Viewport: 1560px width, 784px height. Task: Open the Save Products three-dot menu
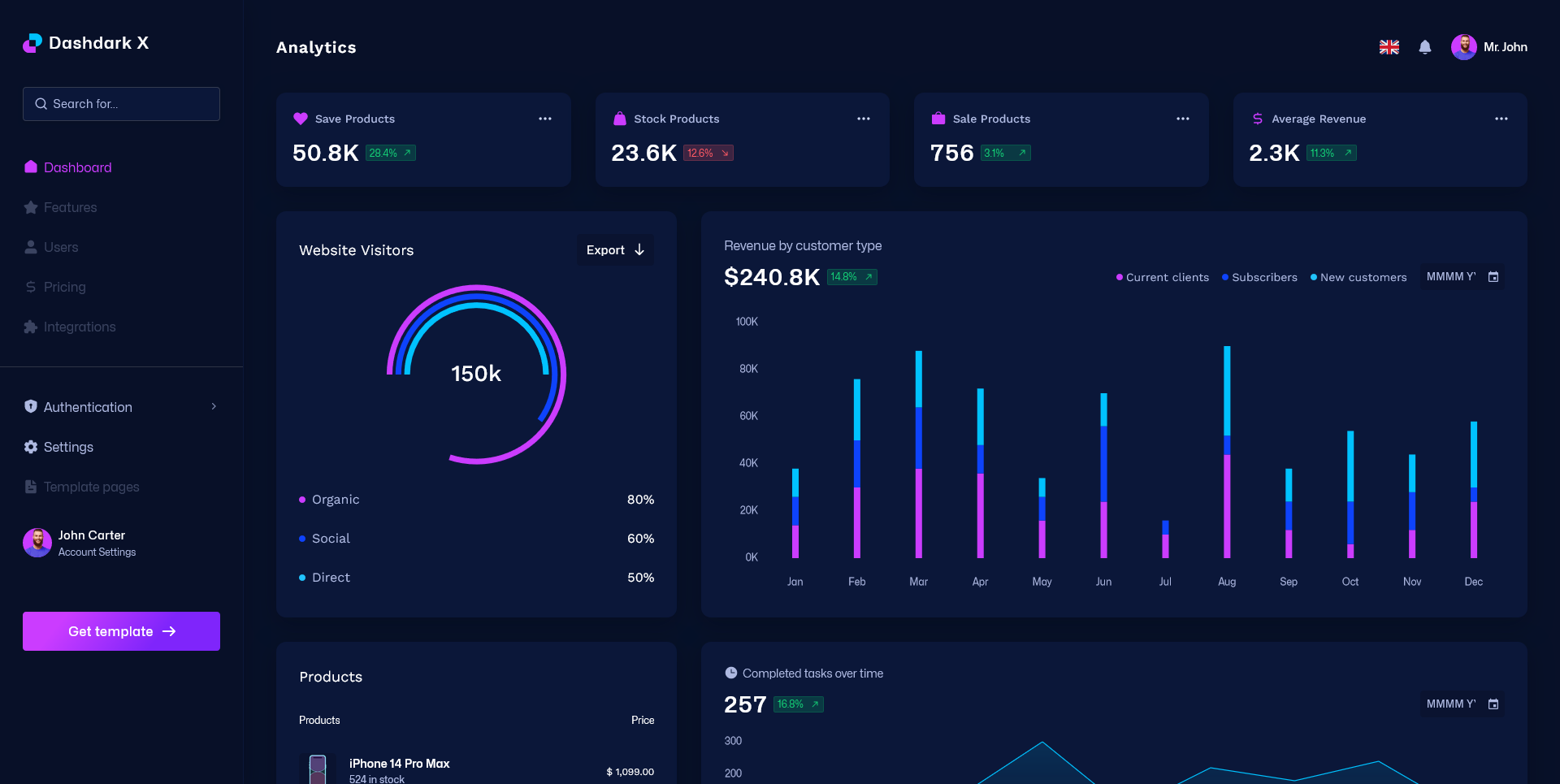(x=544, y=119)
